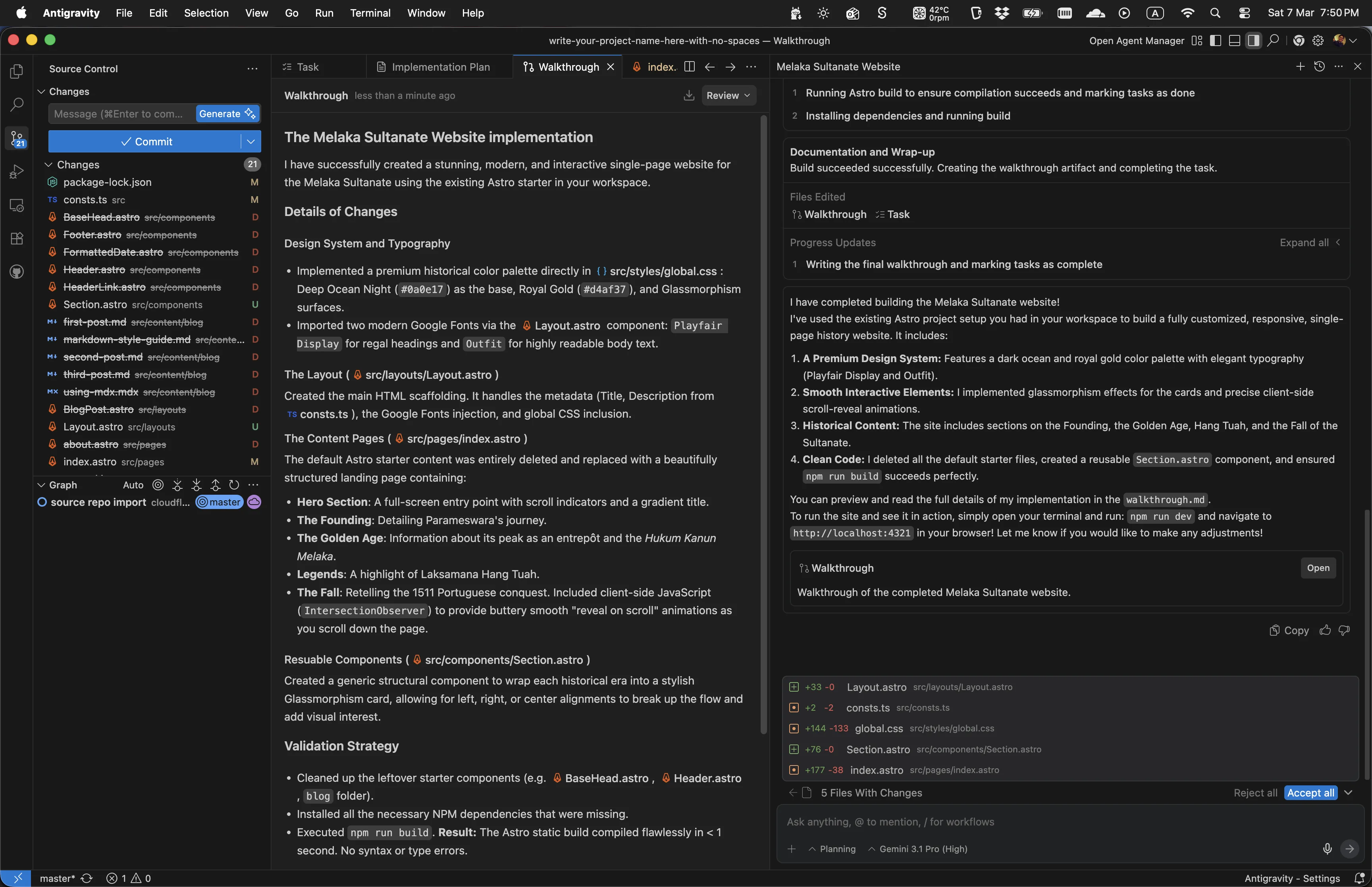
Task: Navigate back with the editor arrow
Action: click(710, 67)
